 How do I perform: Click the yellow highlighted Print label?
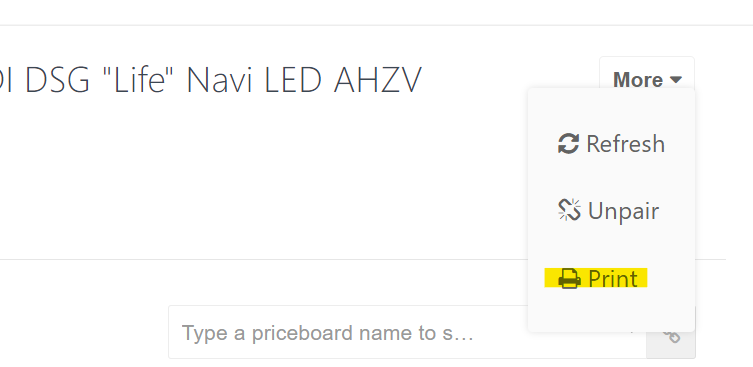[x=613, y=279]
